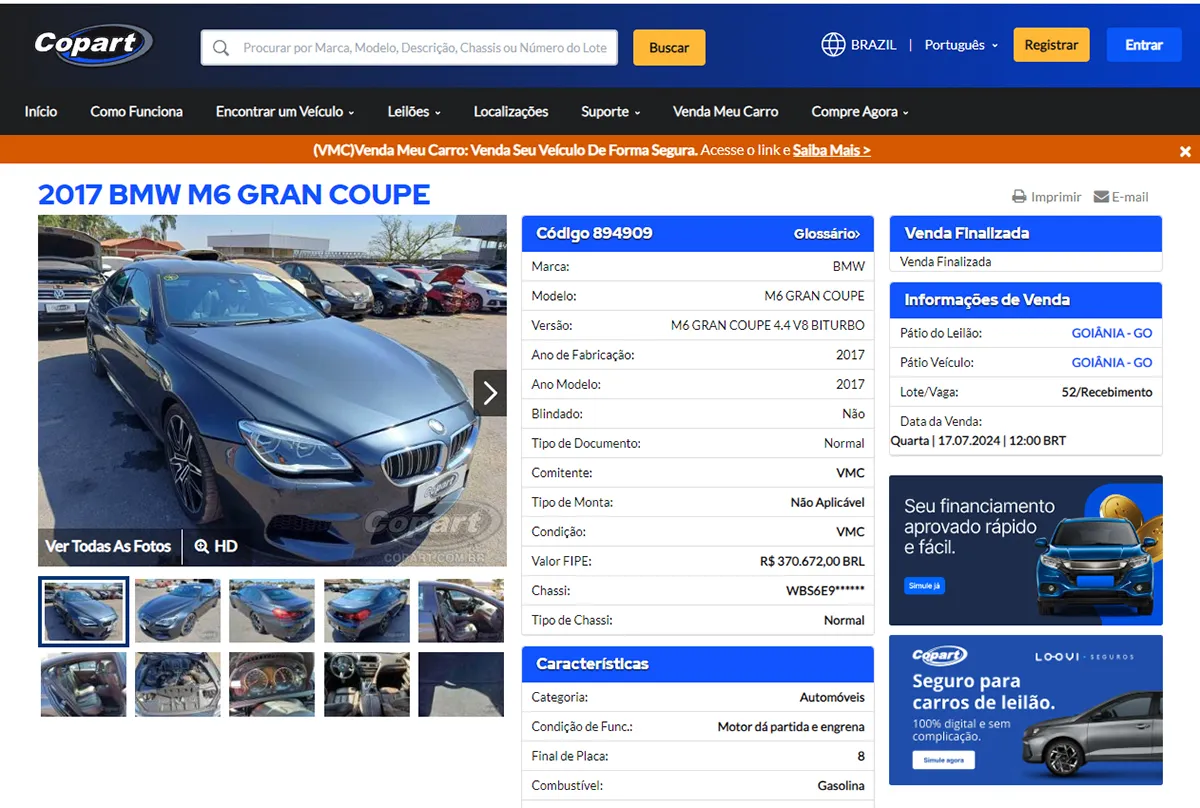Viewport: 1200px width, 808px height.
Task: Open the Como Funciona menu item
Action: (x=136, y=112)
